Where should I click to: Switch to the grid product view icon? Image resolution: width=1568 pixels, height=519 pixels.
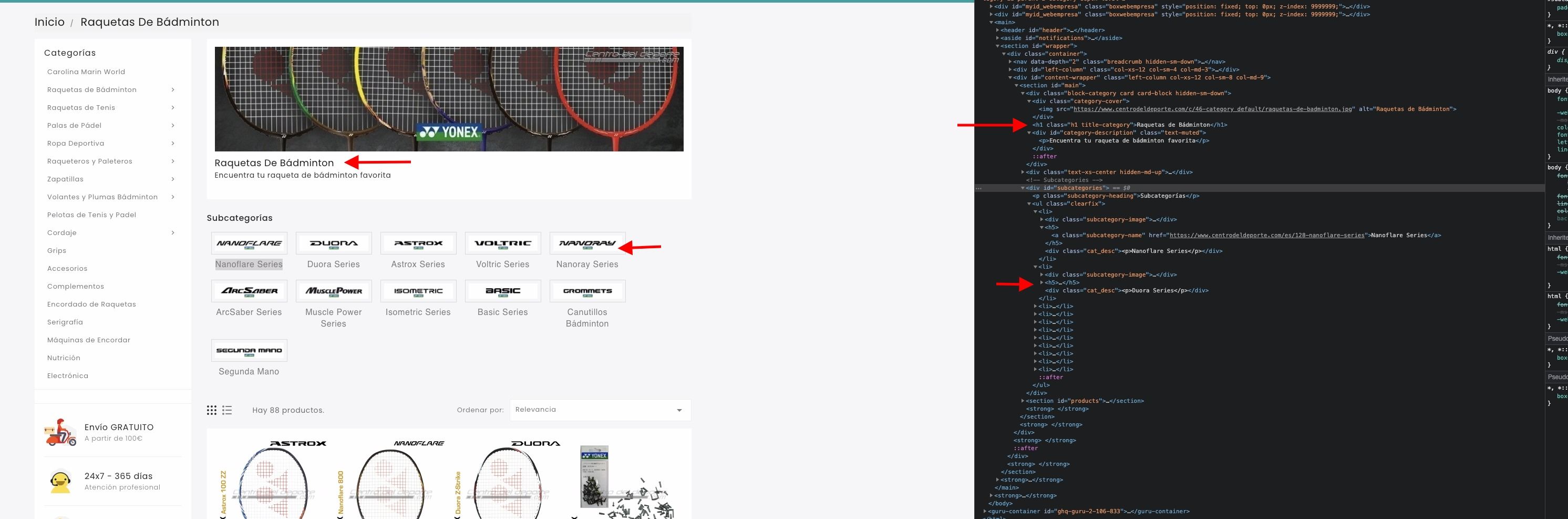coord(212,410)
